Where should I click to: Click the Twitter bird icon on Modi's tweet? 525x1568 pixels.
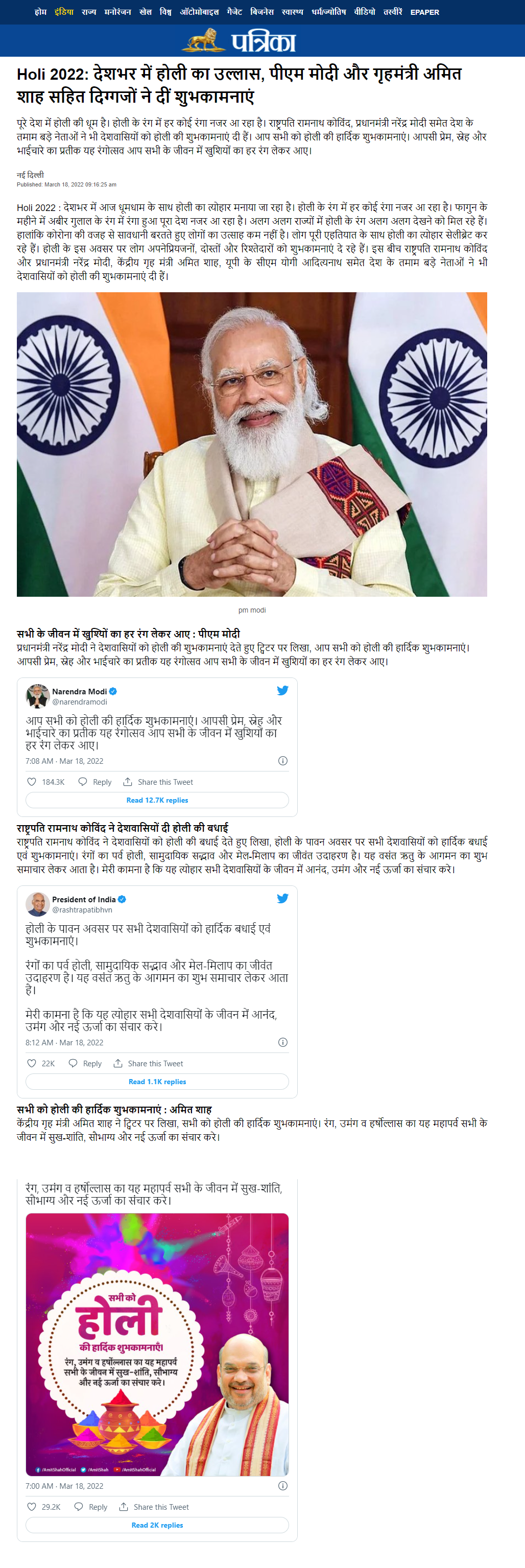282,690
